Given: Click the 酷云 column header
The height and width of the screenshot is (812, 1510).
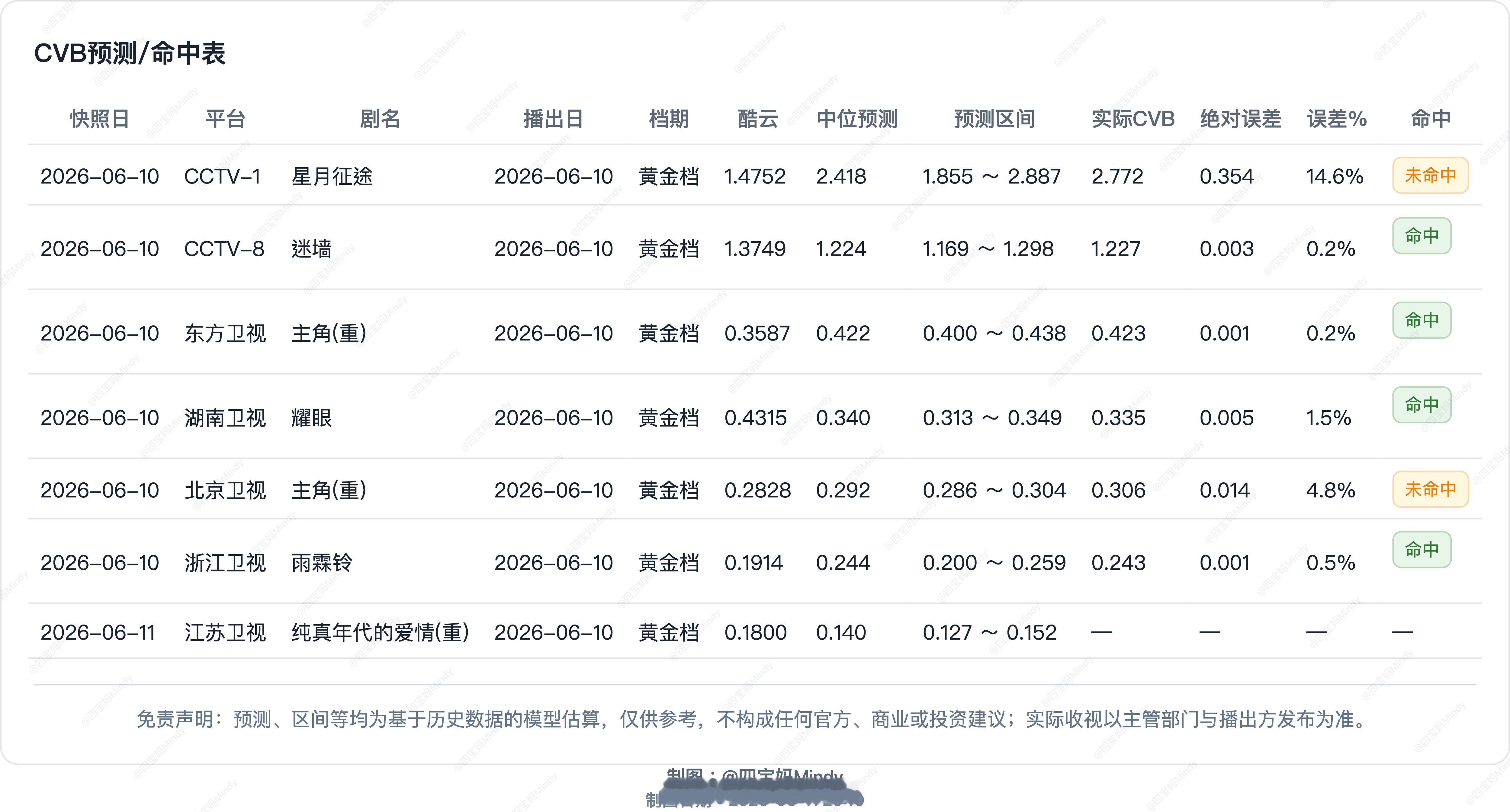Looking at the screenshot, I should click(757, 119).
